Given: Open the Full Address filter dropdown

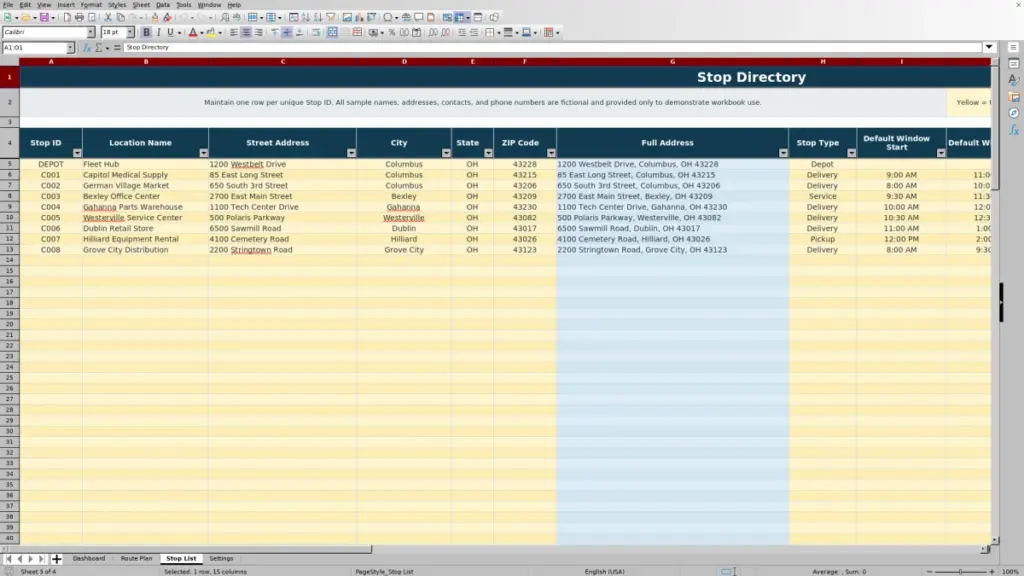Looking at the screenshot, I should tap(783, 153).
